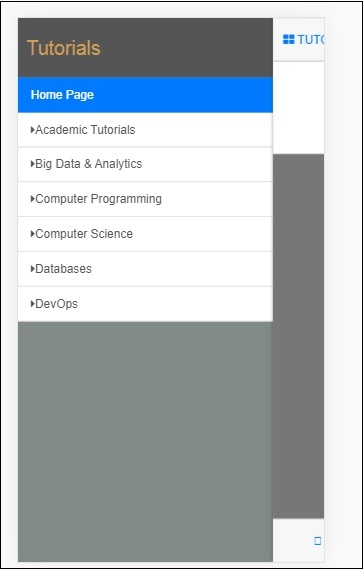363x570 pixels.
Task: Open Academic Tutorials menu entry
Action: point(85,130)
